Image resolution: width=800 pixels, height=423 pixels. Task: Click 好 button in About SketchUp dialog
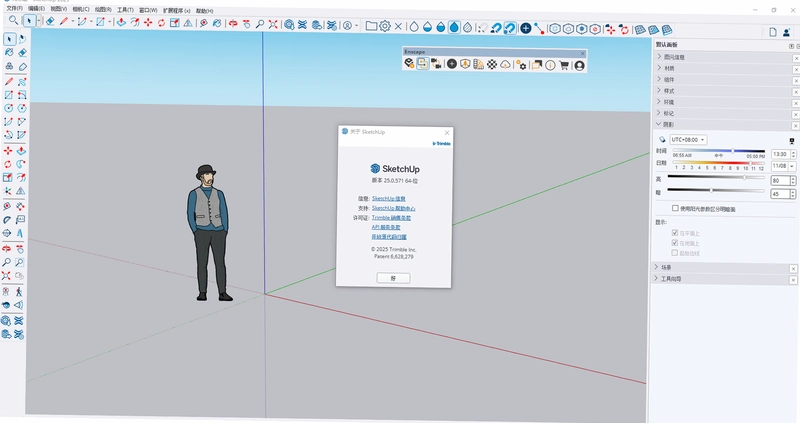tap(393, 278)
